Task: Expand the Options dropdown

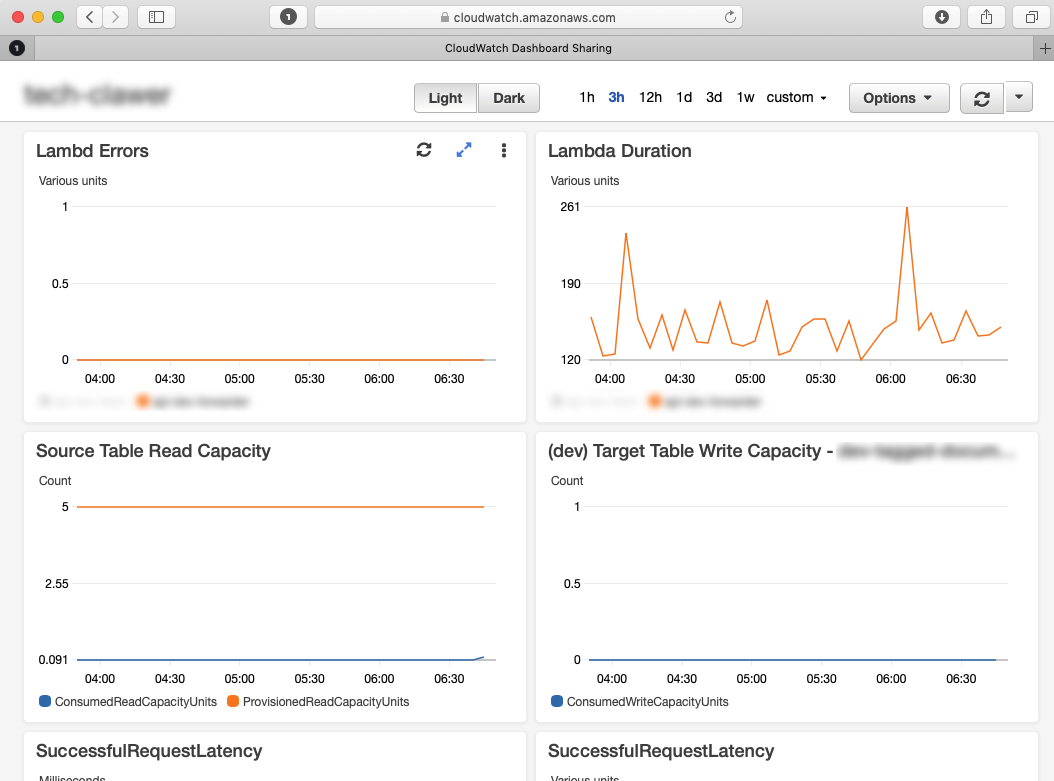Action: coord(899,98)
